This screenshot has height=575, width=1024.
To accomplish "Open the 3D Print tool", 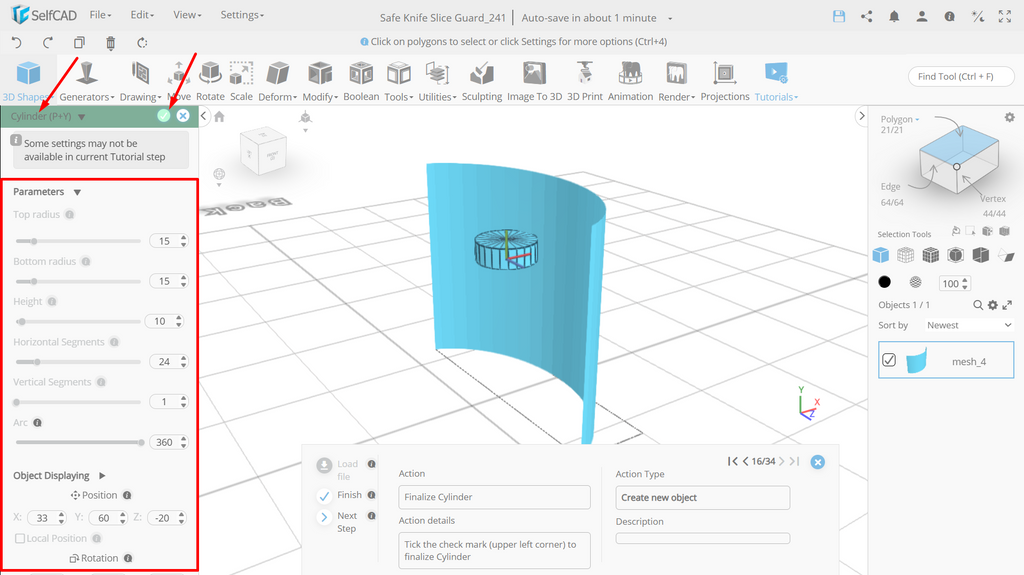I will pos(584,81).
